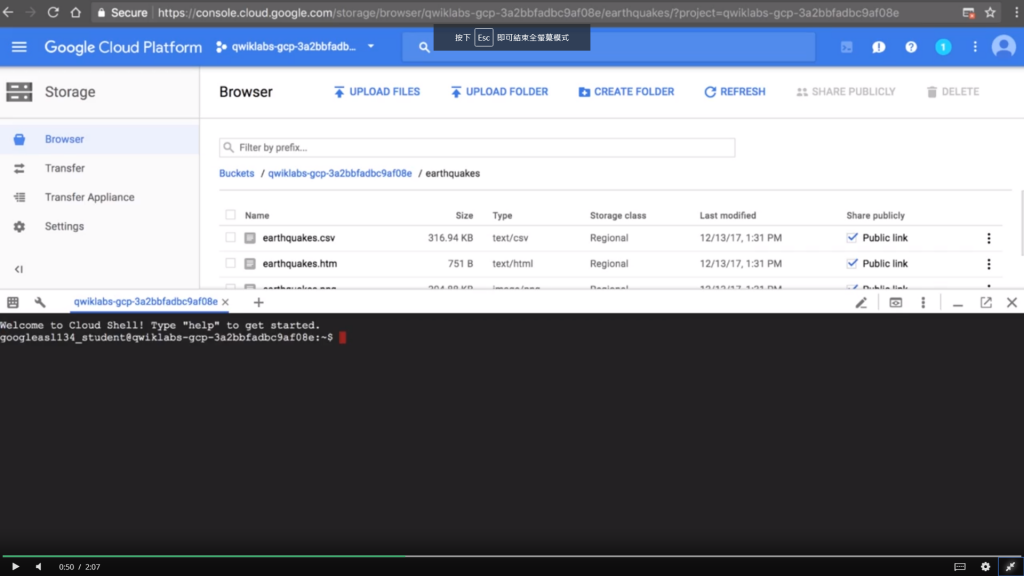Toggle Public link for earthquakes.htm
This screenshot has height=576, width=1024.
pos(852,263)
